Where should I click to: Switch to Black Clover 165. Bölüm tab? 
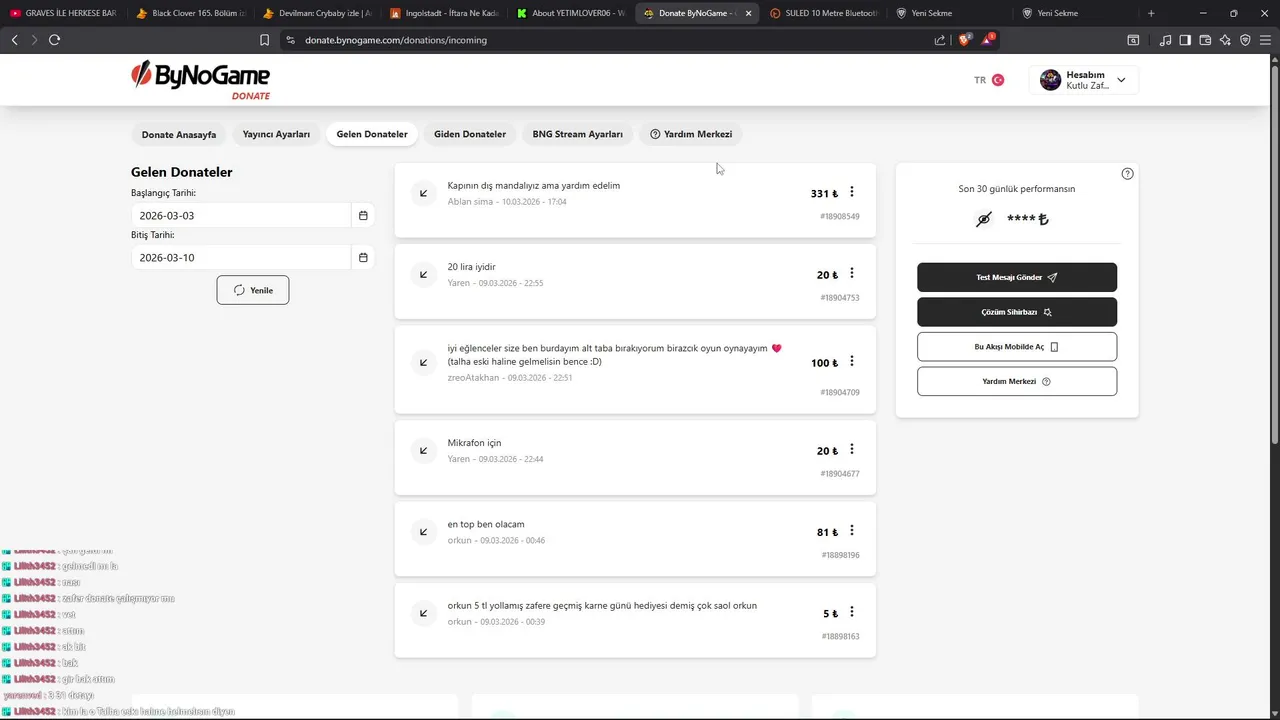click(x=190, y=13)
